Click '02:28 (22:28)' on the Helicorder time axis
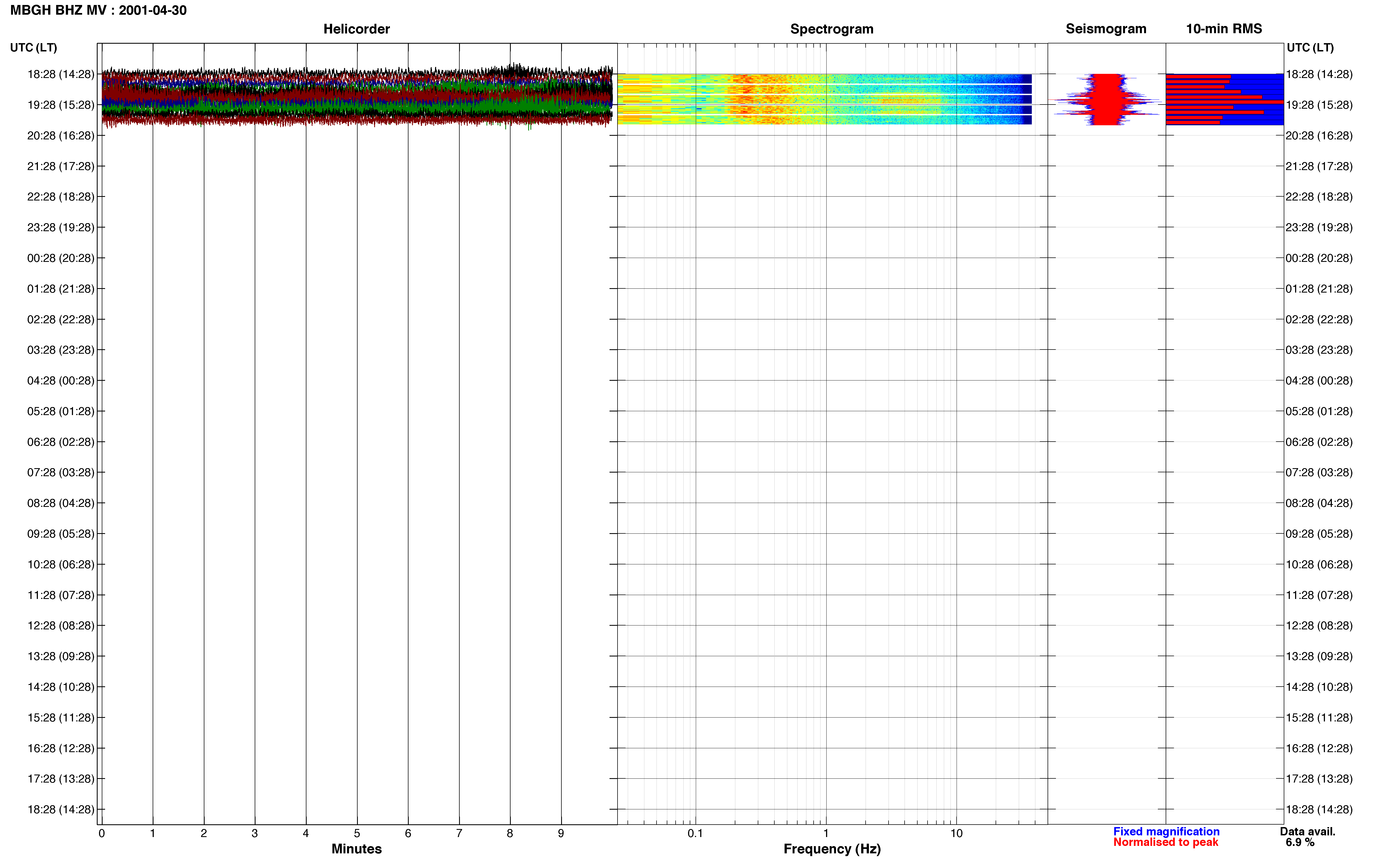Image resolution: width=1388 pixels, height=868 pixels. 61,319
